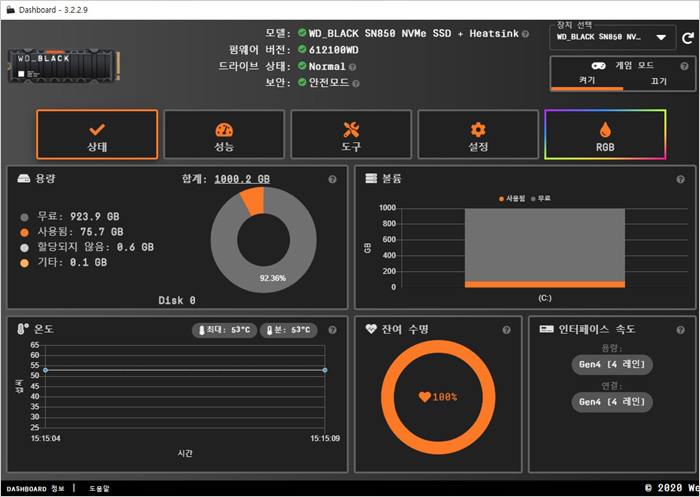Click the temperature point at 15:15:09
The image size is (700, 497).
pos(325,370)
